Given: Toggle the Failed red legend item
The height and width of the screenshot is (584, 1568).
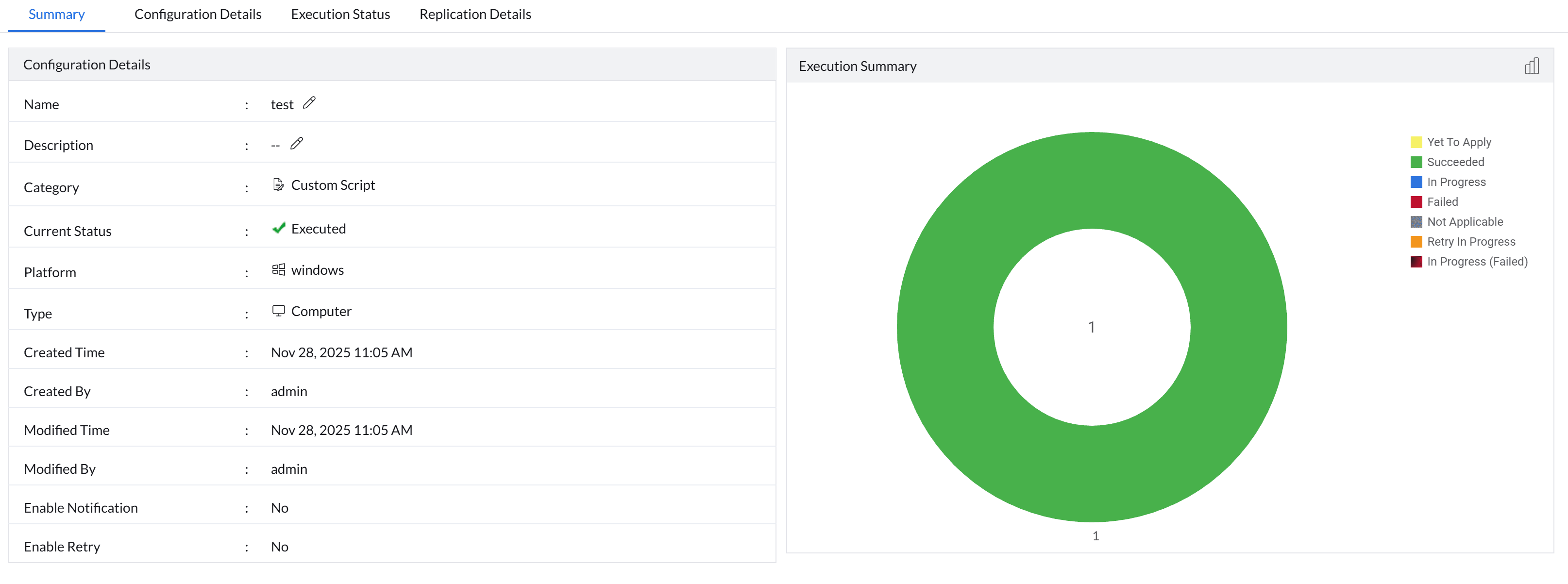Looking at the screenshot, I should pos(1442,201).
